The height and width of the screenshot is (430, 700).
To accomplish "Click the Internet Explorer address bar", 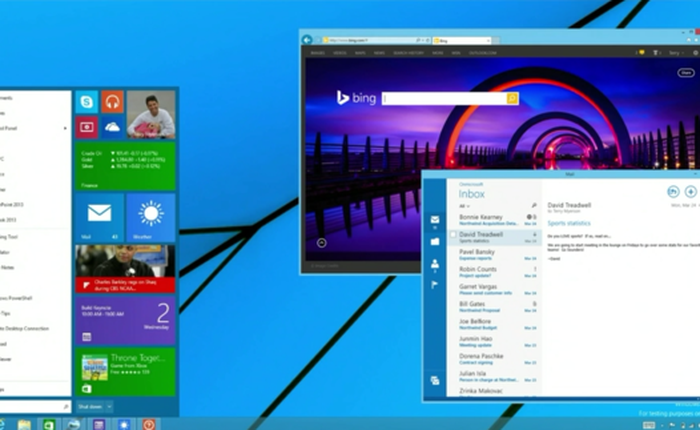I will tap(376, 40).
